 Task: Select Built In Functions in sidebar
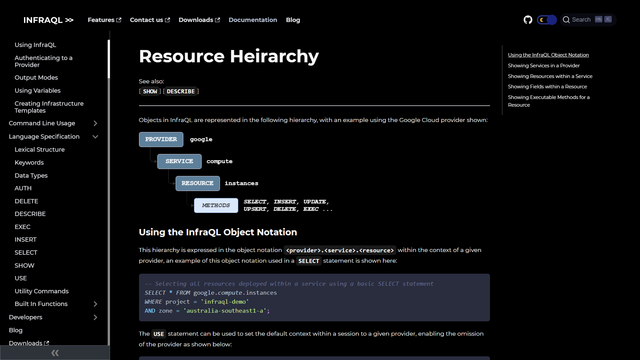pos(41,304)
